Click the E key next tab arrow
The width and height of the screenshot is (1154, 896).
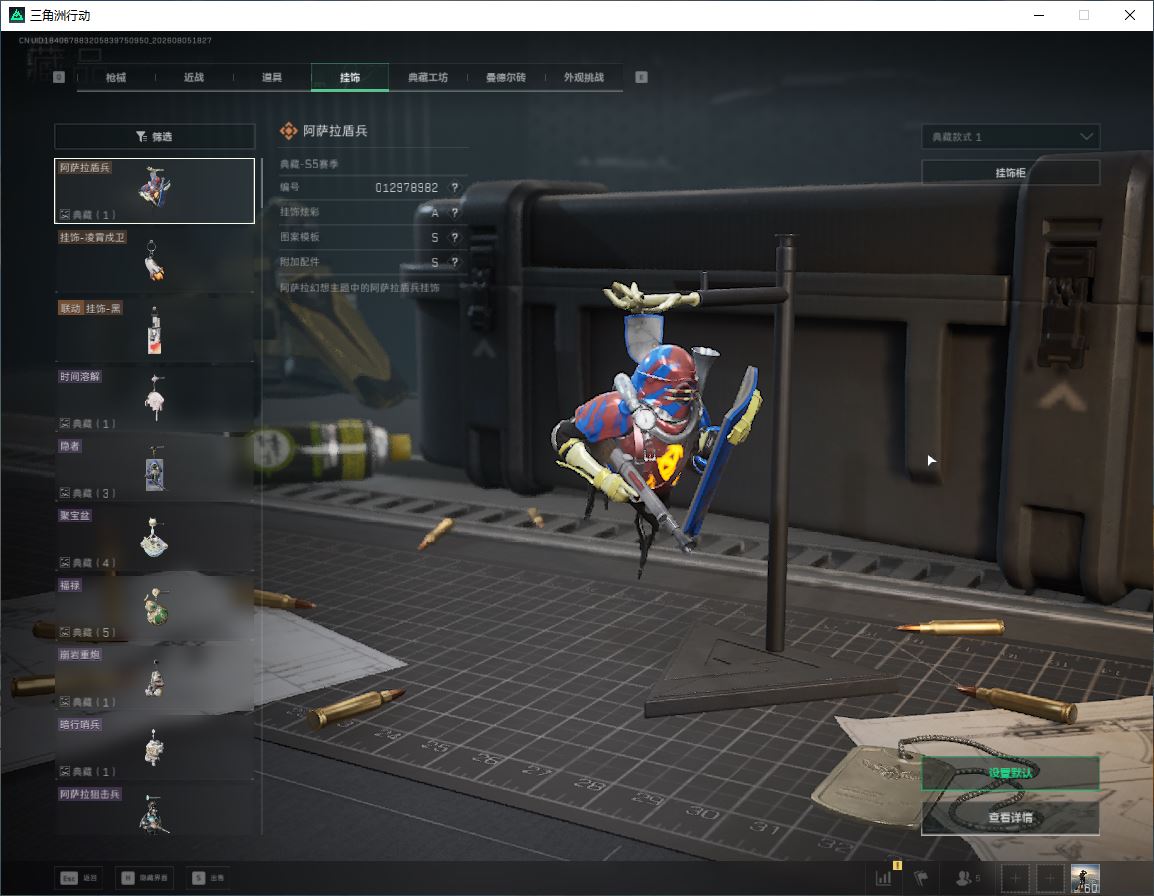pyautogui.click(x=641, y=77)
